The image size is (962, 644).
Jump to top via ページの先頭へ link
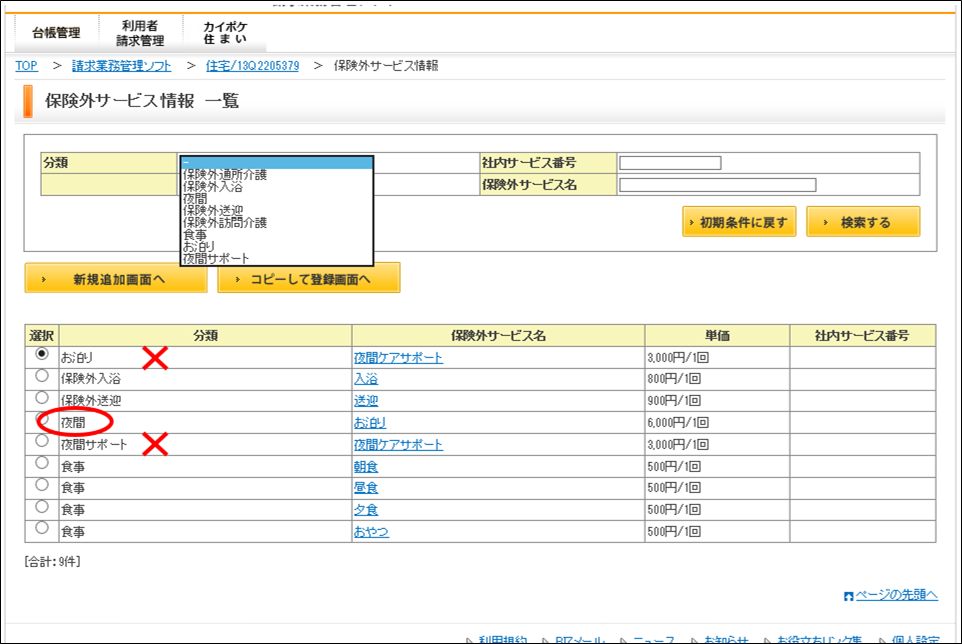[896, 595]
